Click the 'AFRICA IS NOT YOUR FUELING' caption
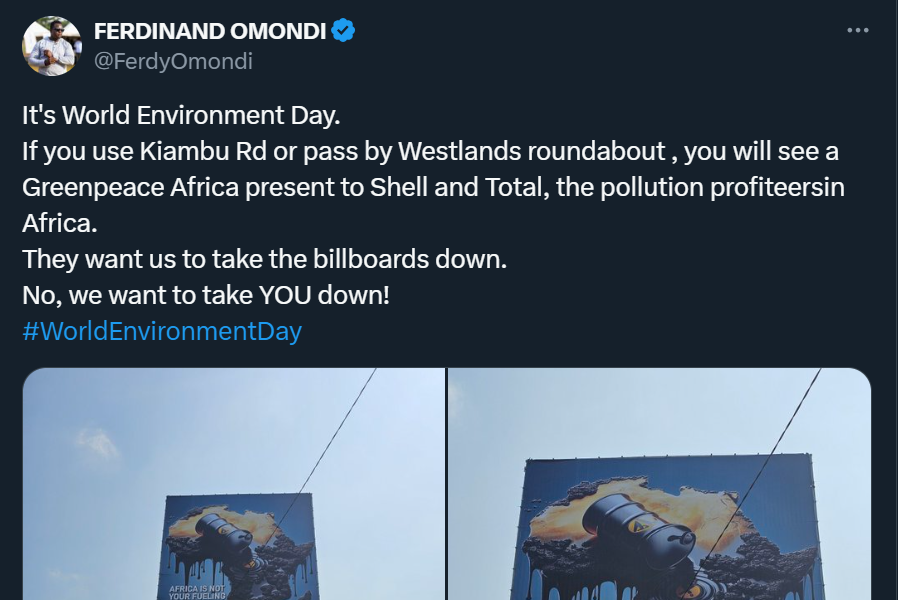The width and height of the screenshot is (898, 600). pyautogui.click(x=197, y=592)
